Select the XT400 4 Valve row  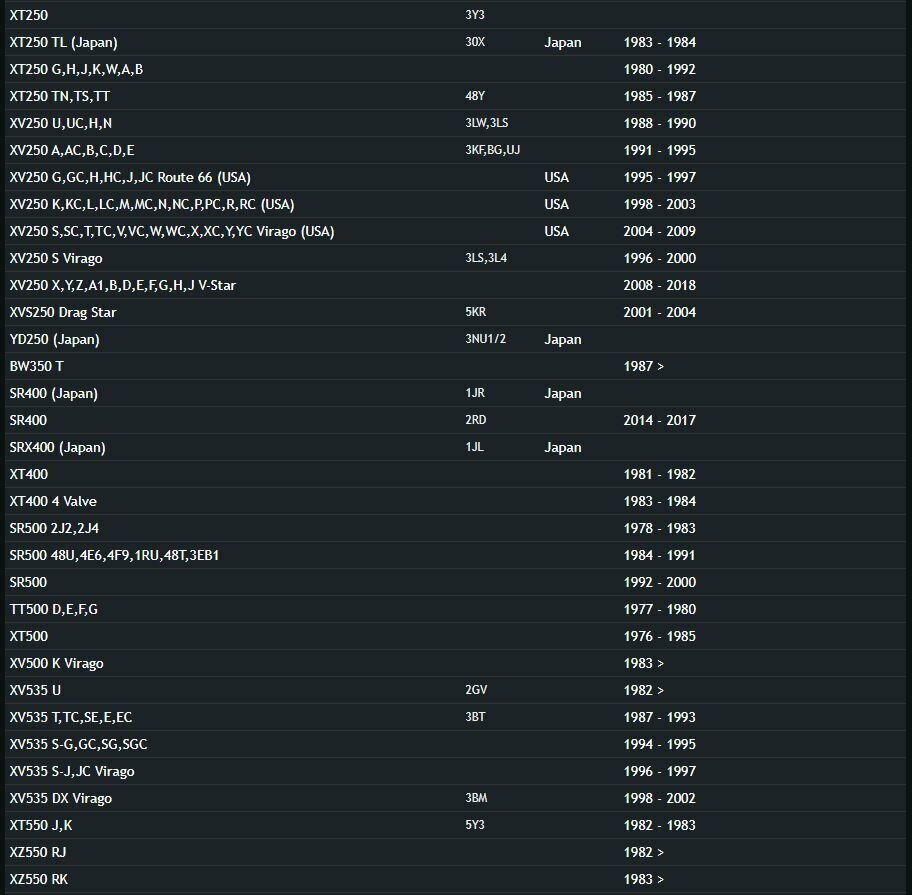point(53,502)
